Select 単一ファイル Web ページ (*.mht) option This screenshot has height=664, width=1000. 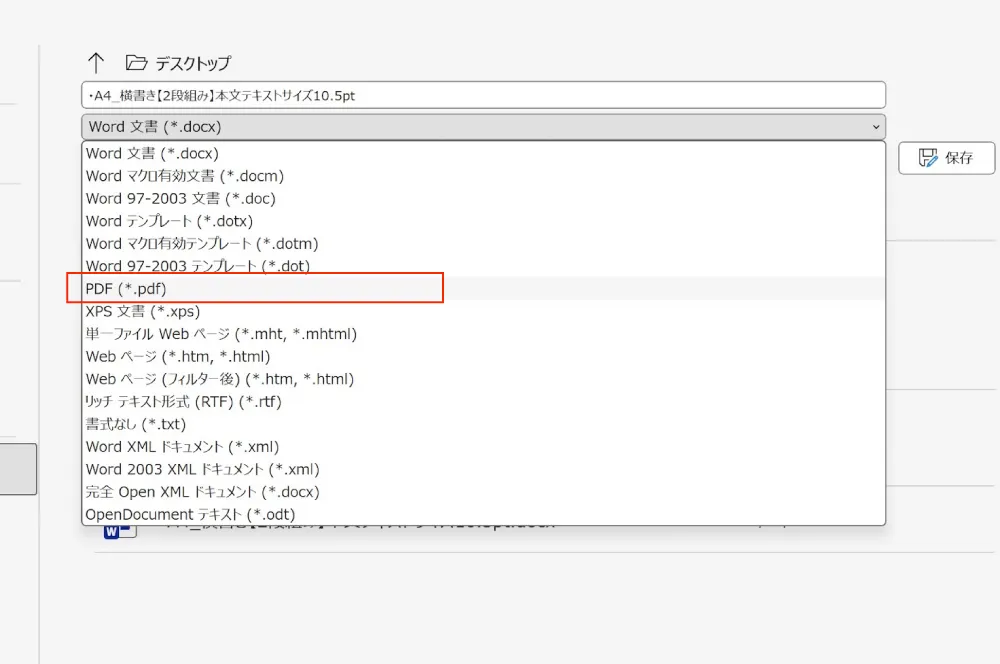[x=221, y=334]
